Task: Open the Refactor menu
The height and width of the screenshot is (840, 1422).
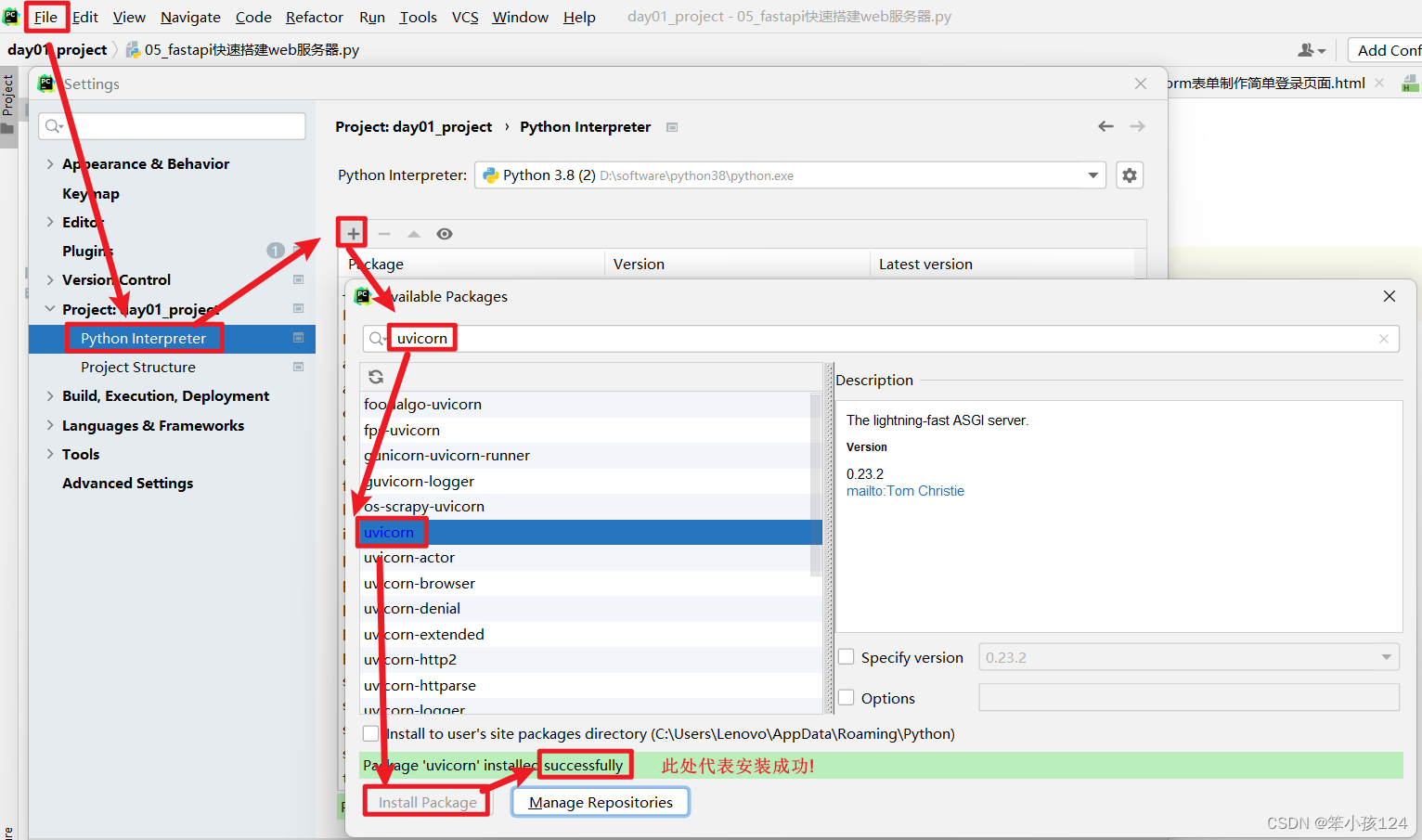Action: (x=314, y=17)
